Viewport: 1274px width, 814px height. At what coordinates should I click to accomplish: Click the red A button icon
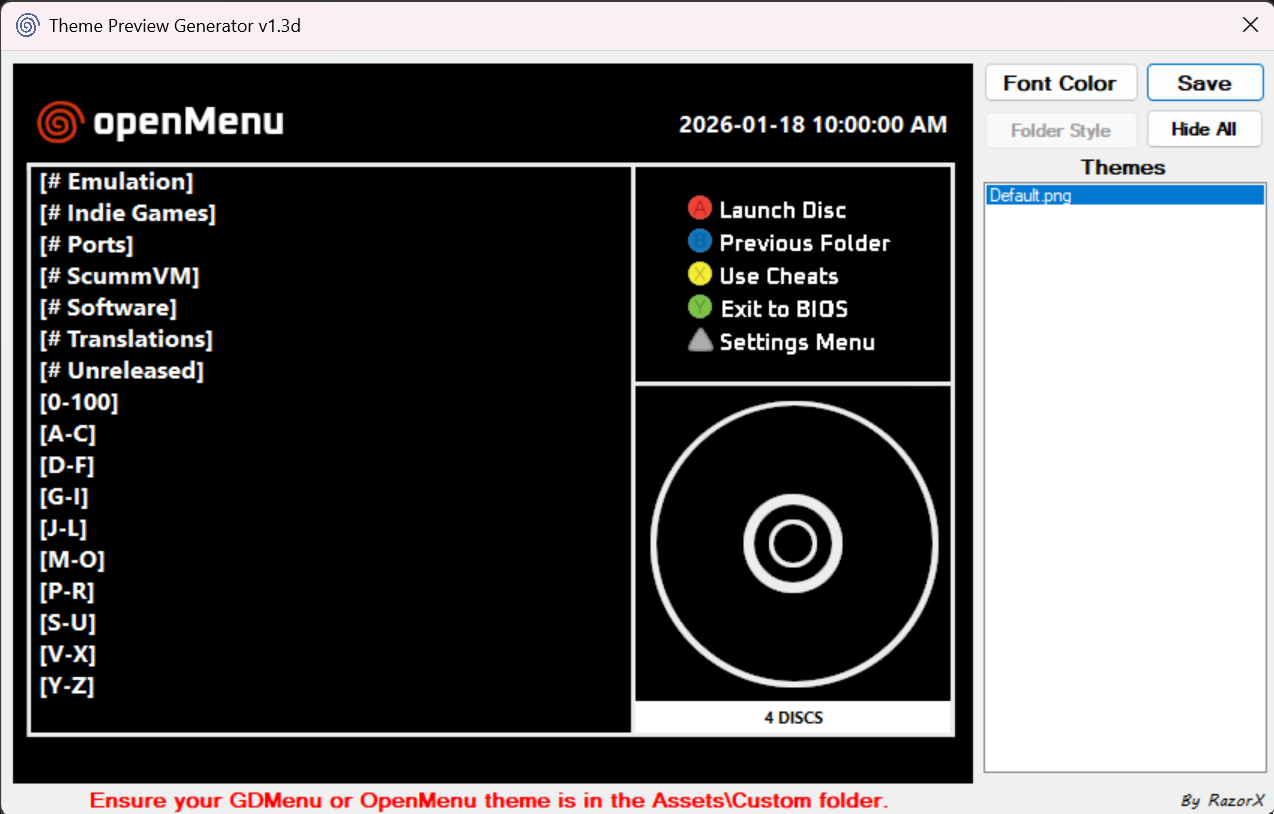(x=700, y=209)
